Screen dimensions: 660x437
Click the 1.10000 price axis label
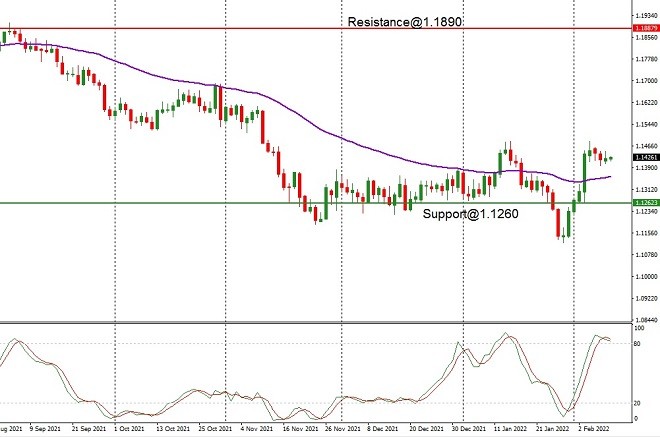[x=646, y=277]
